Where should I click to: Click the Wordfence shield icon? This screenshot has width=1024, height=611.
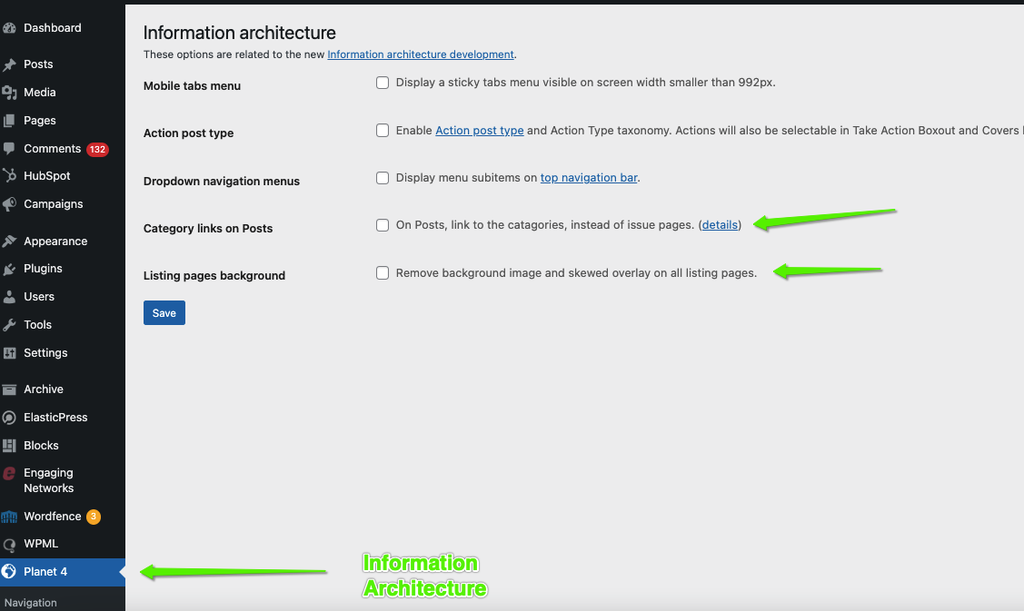pos(9,517)
